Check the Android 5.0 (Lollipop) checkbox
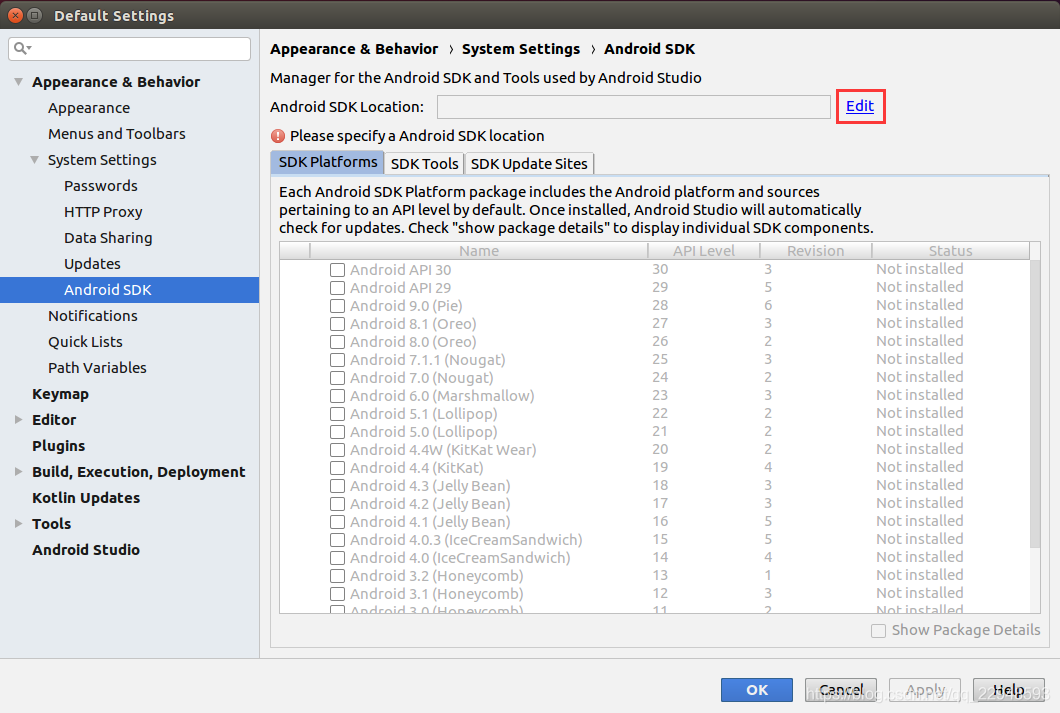 [337, 432]
